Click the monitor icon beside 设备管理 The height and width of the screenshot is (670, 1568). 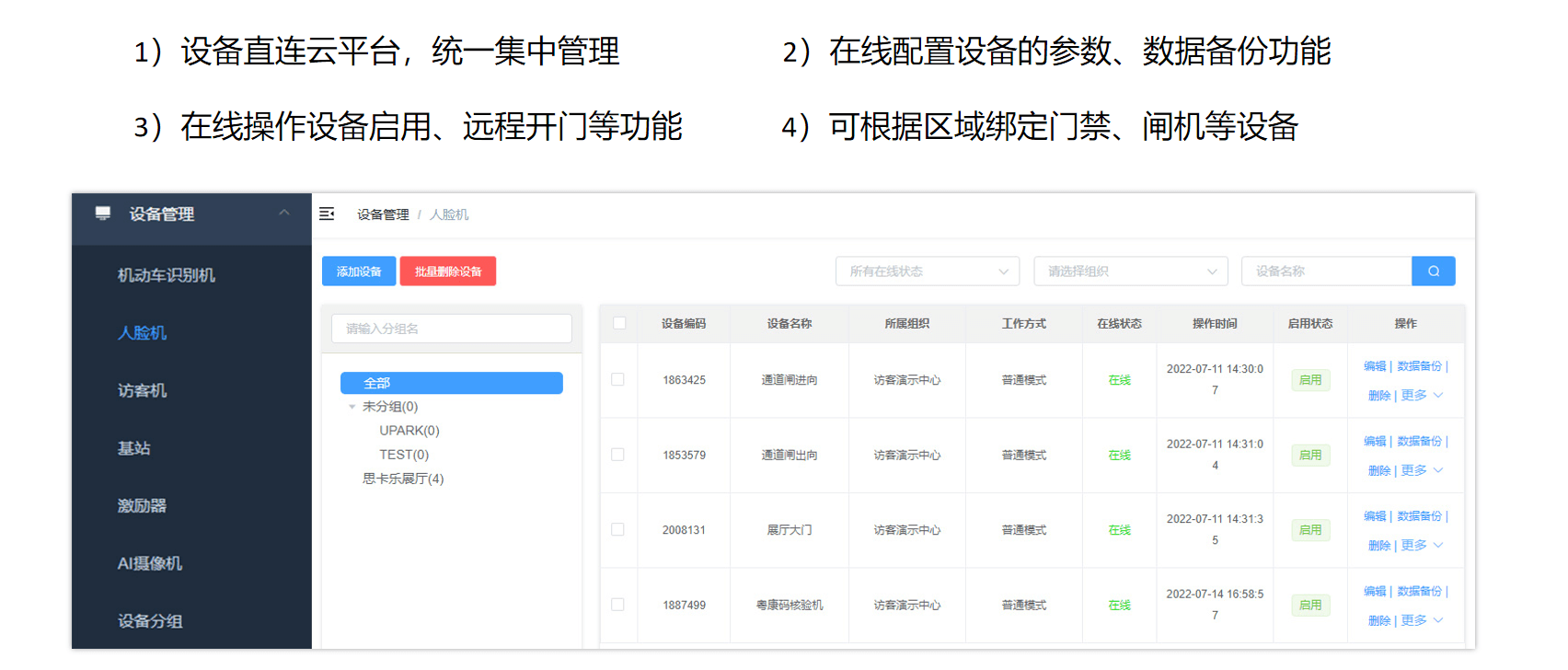click(x=103, y=214)
